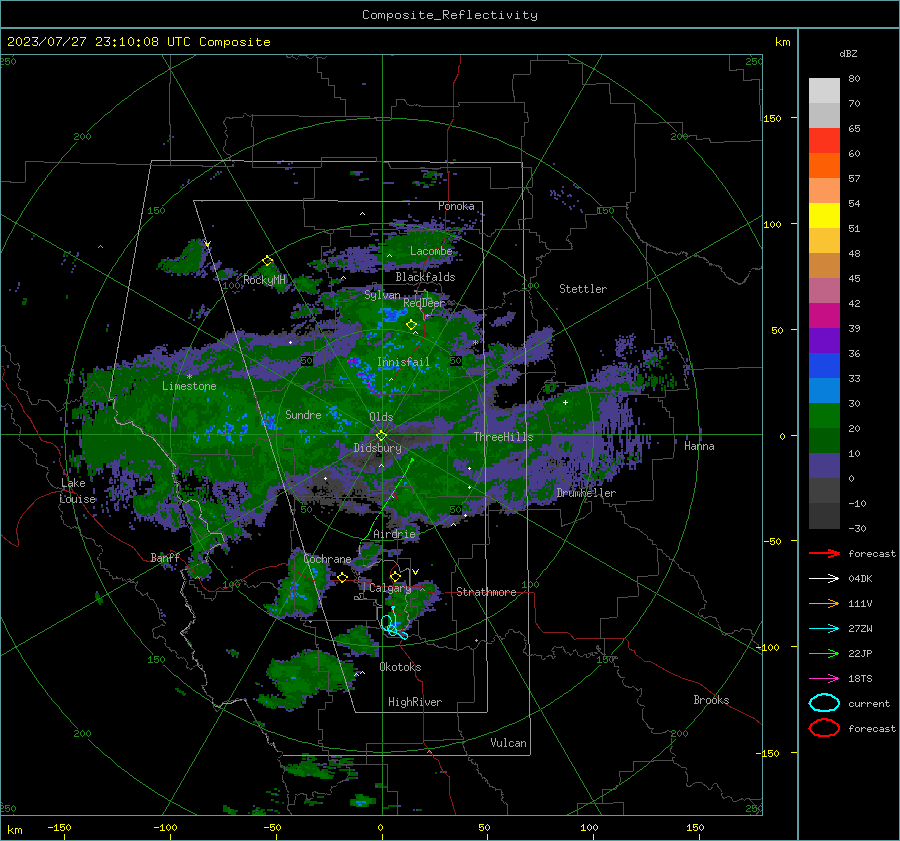
Task: Click the yellow diamond marker near Cochrane
Action: [x=342, y=577]
